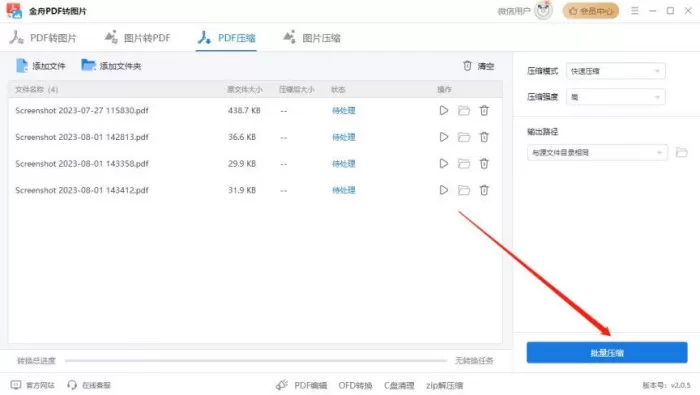Open output folder for Screenshot 2023-08-01 143412.pdf
This screenshot has height=395, width=700.
464,190
